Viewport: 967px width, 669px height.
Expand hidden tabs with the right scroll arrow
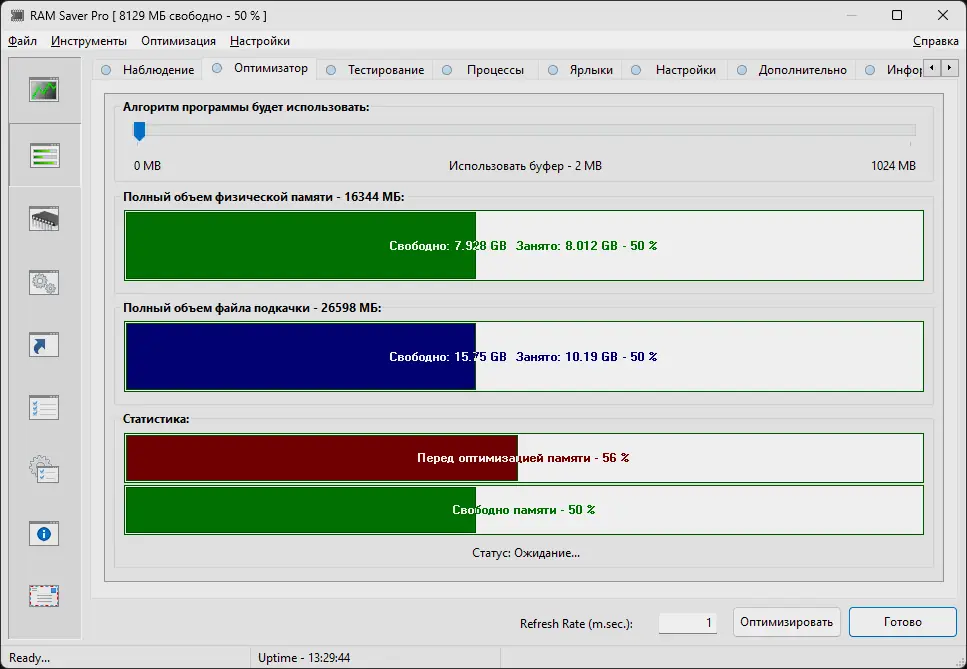pyautogui.click(x=947, y=67)
